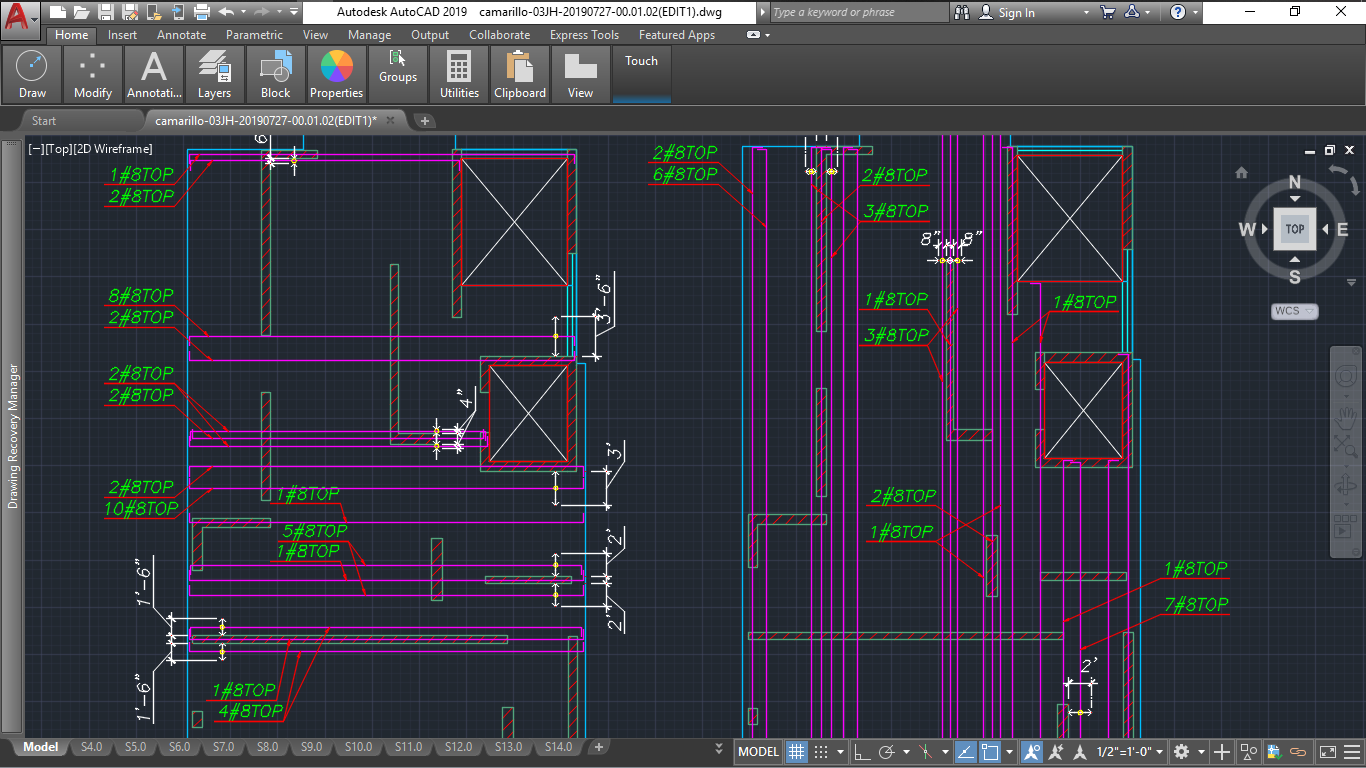This screenshot has width=1366, height=768.
Task: Switch to the Annotate ribbon tab
Action: 181,35
